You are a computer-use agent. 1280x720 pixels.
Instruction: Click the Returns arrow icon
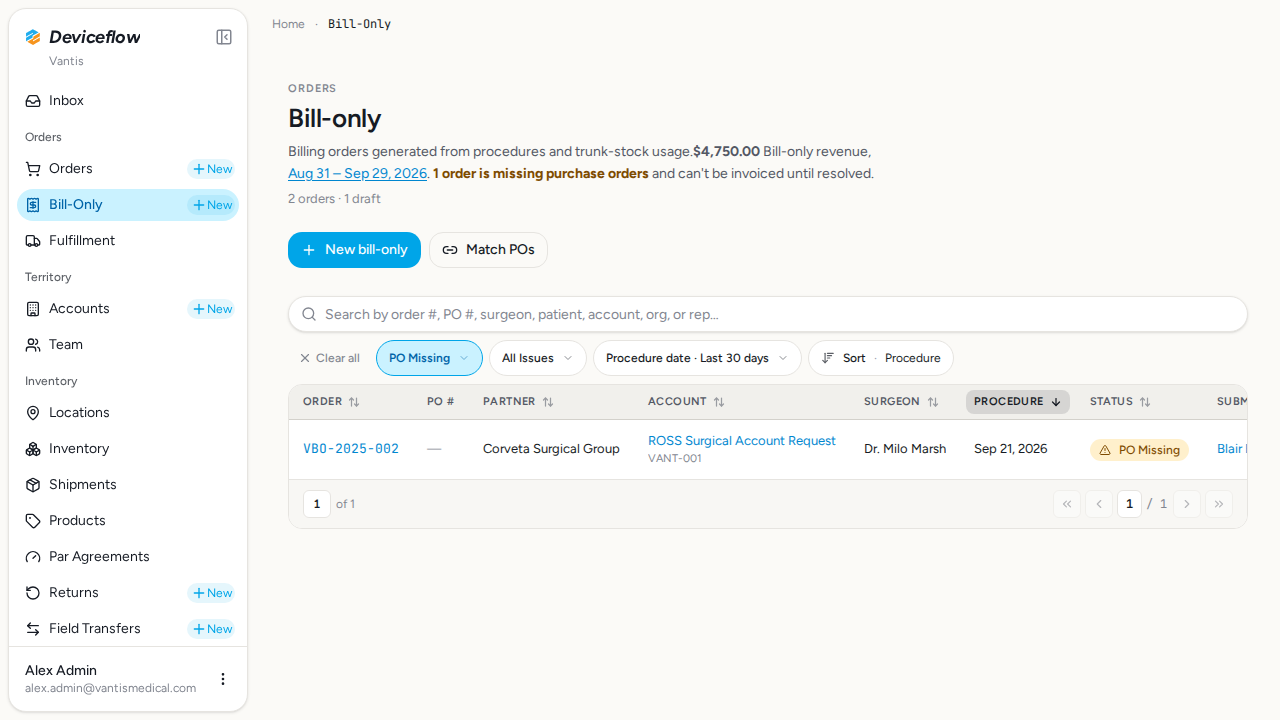point(33,593)
